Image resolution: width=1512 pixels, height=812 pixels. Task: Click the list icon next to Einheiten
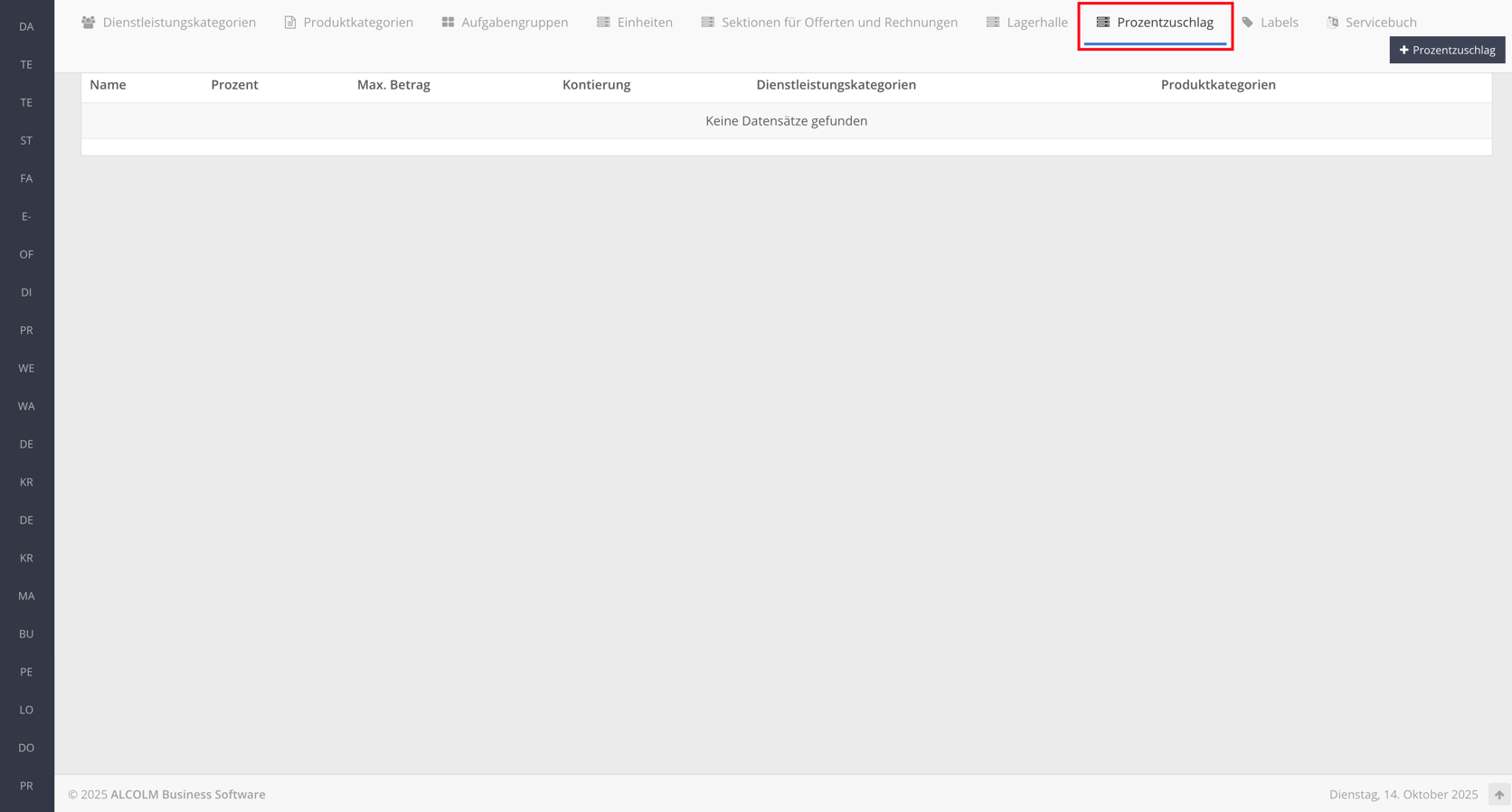[x=603, y=23]
